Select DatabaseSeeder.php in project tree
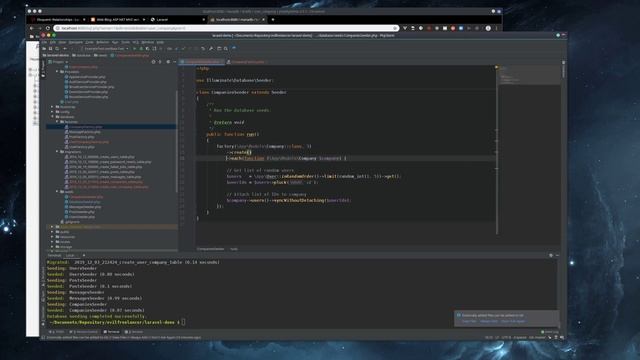 coord(82,202)
